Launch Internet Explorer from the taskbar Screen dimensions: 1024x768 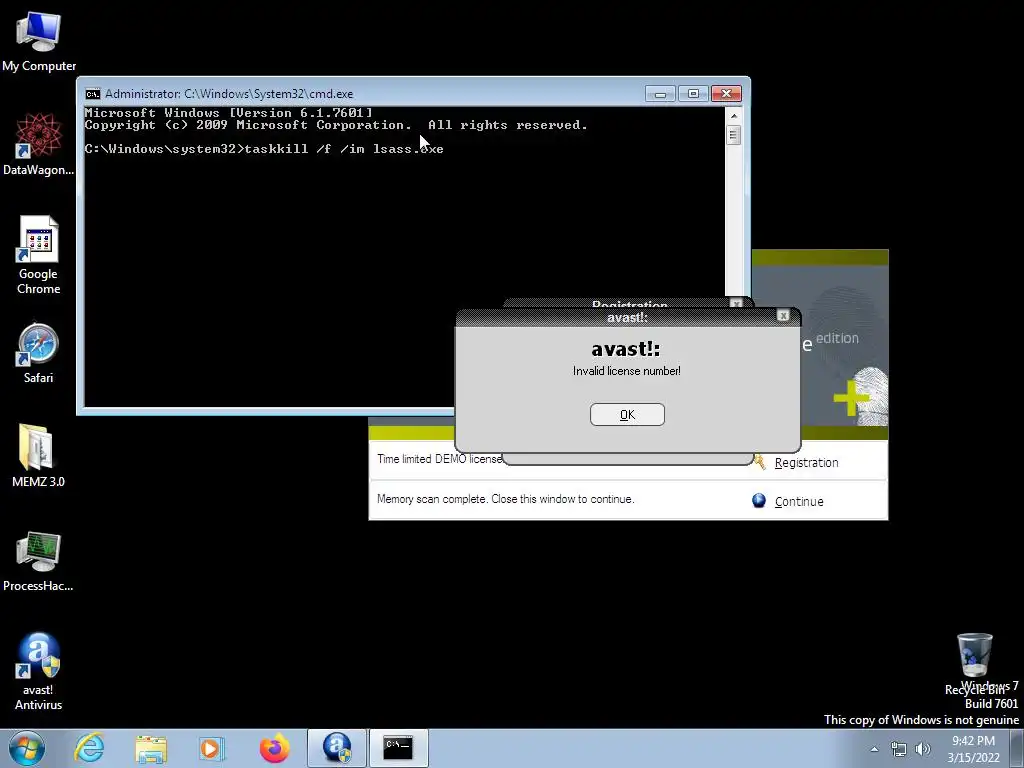point(89,748)
